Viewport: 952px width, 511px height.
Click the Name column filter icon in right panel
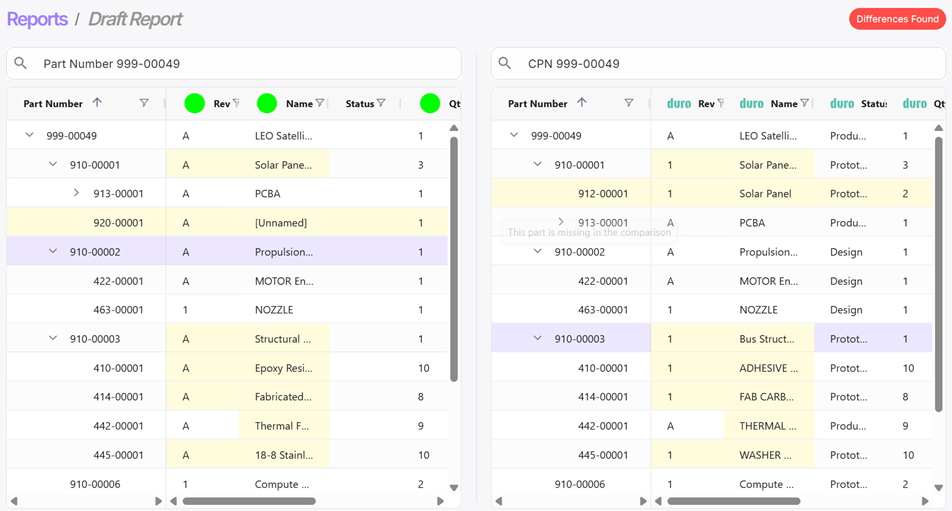point(804,103)
